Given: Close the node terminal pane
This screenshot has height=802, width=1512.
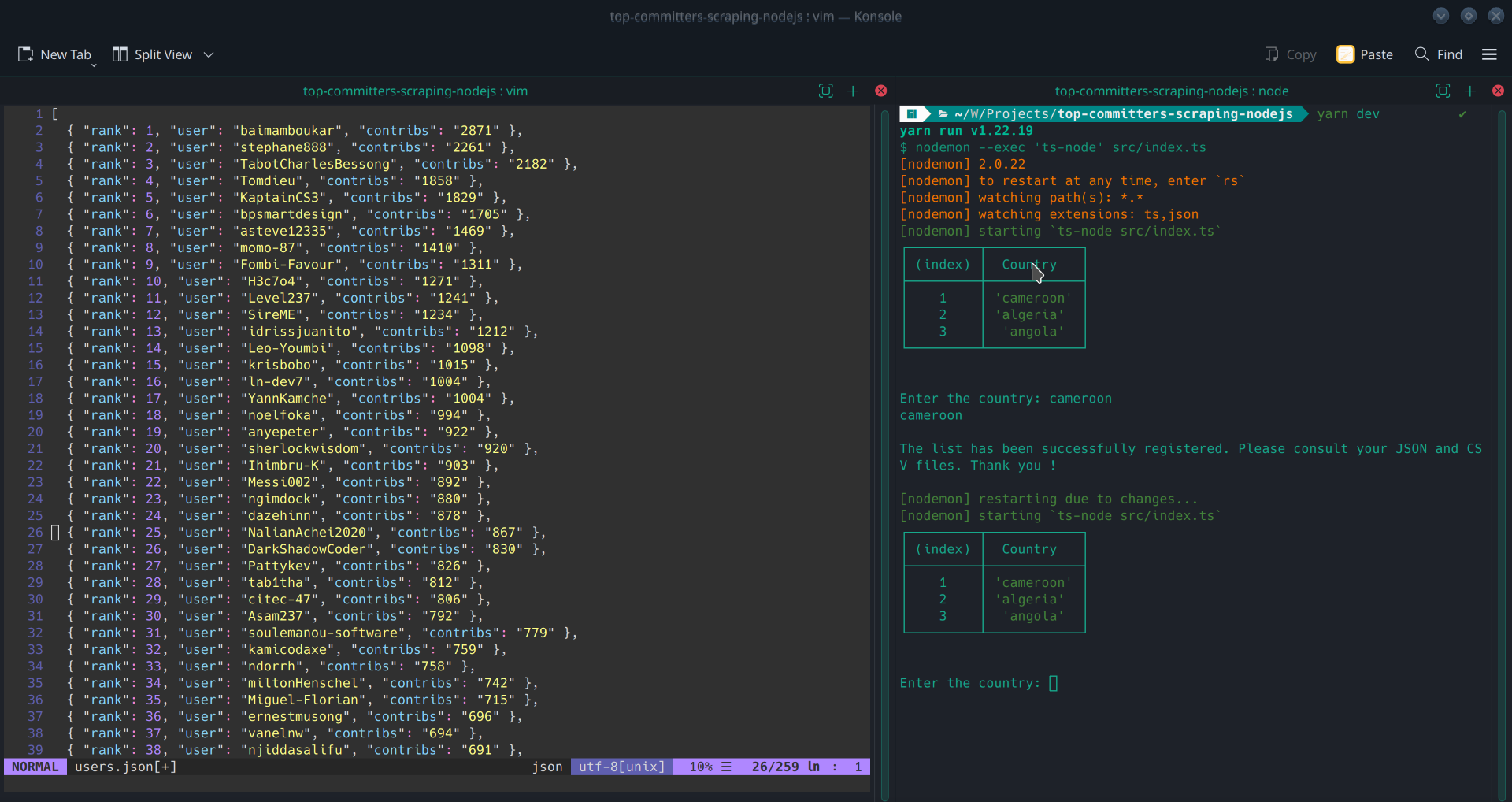Looking at the screenshot, I should (1498, 91).
